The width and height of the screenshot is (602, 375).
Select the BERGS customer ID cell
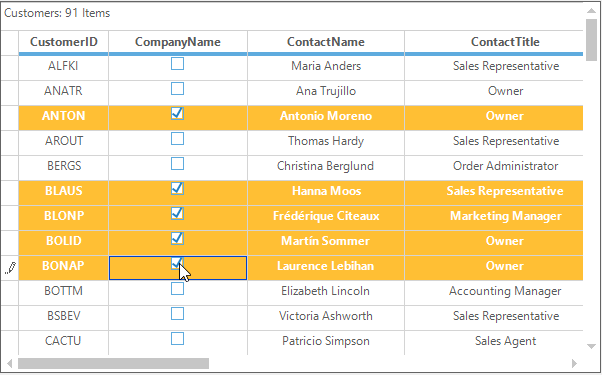(x=64, y=168)
